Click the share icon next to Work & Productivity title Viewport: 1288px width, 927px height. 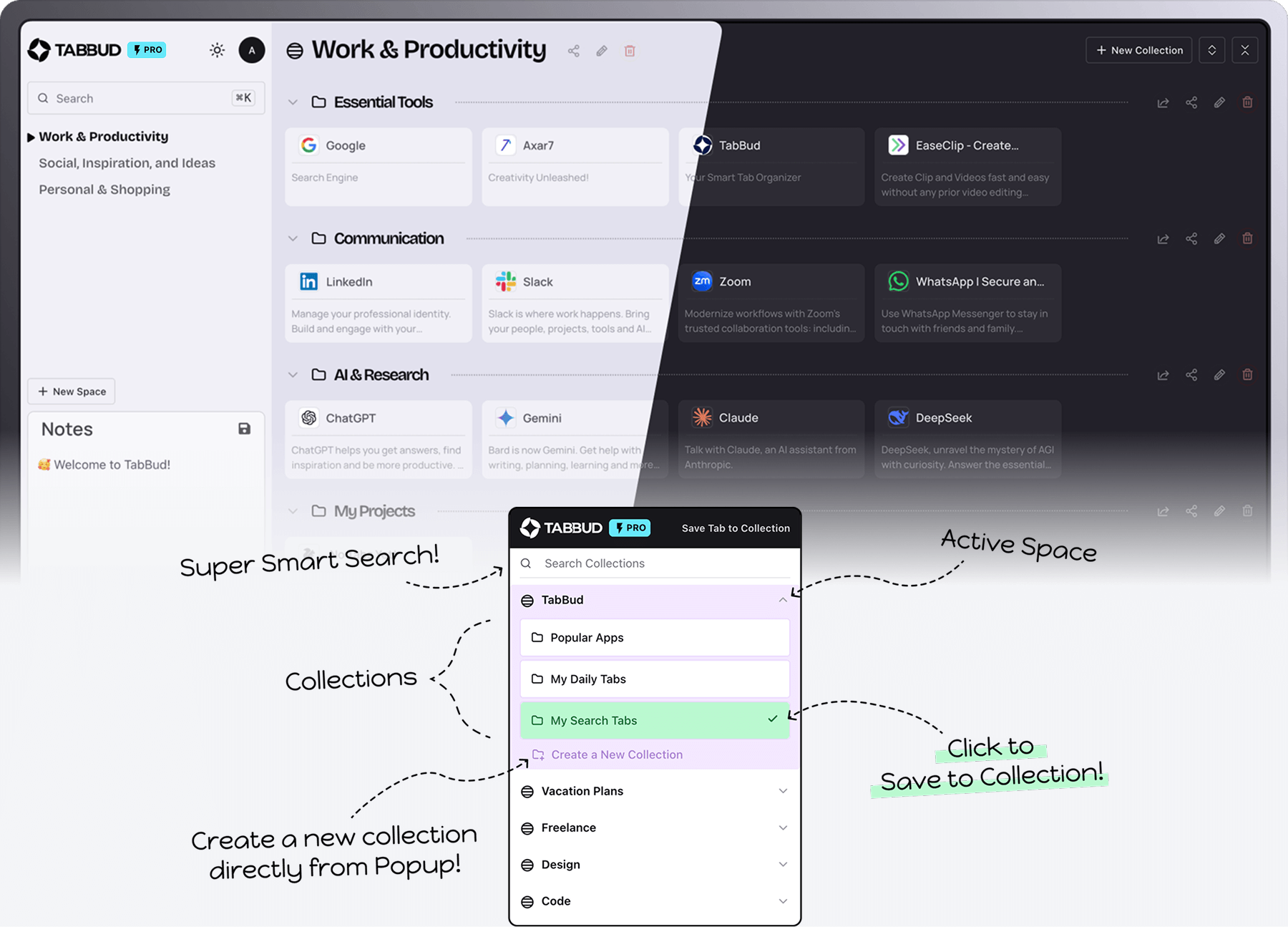572,51
